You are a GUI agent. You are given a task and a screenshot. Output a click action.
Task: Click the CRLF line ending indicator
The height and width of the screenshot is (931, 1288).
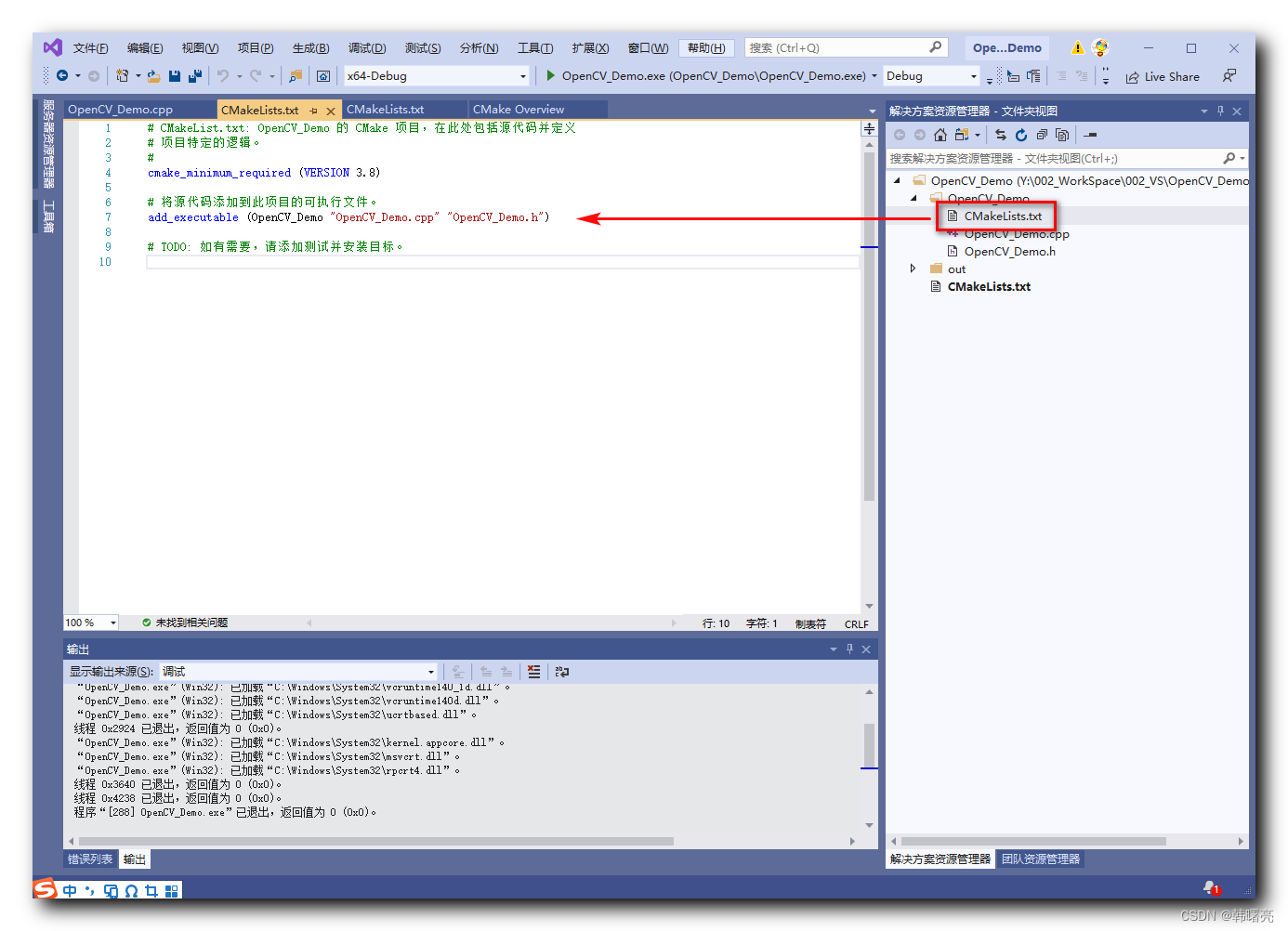856,624
